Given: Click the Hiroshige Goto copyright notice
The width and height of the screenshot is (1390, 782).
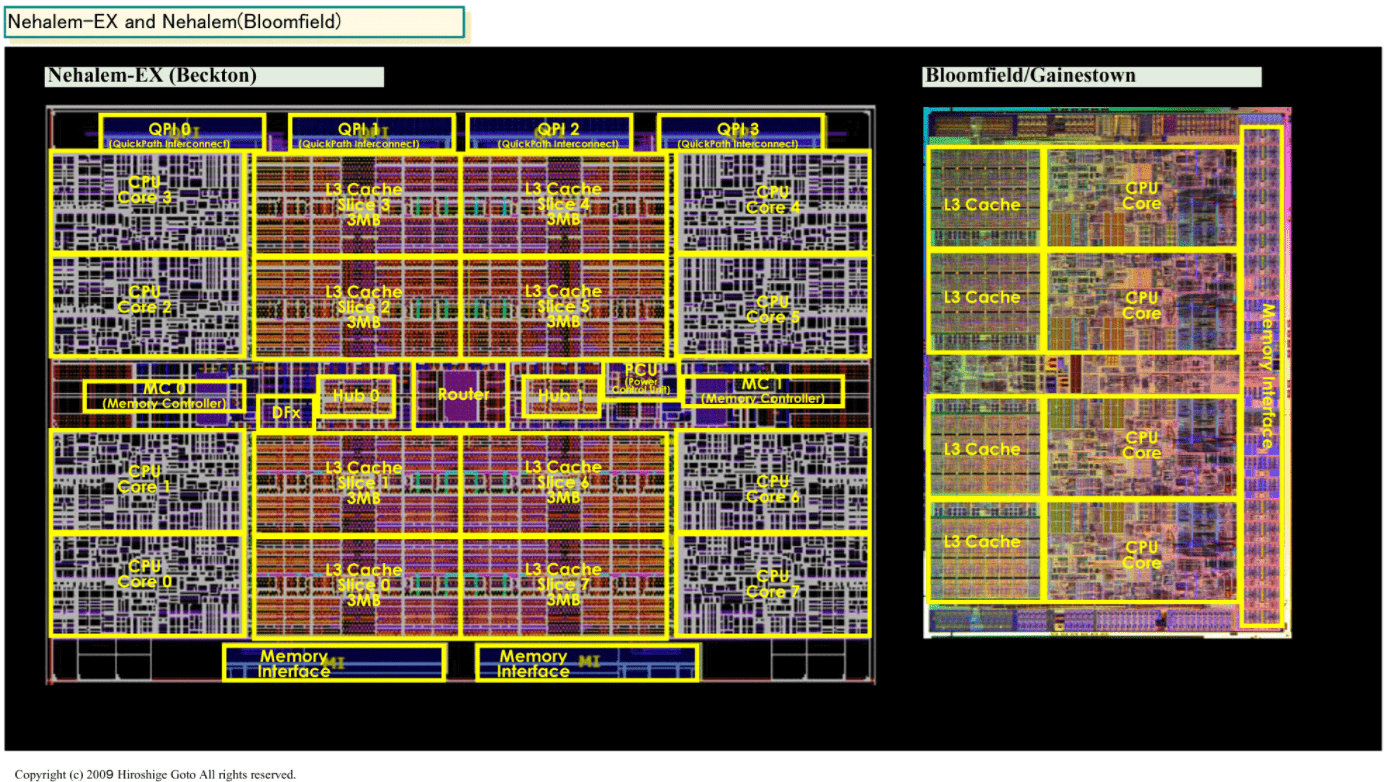Looking at the screenshot, I should [x=155, y=774].
